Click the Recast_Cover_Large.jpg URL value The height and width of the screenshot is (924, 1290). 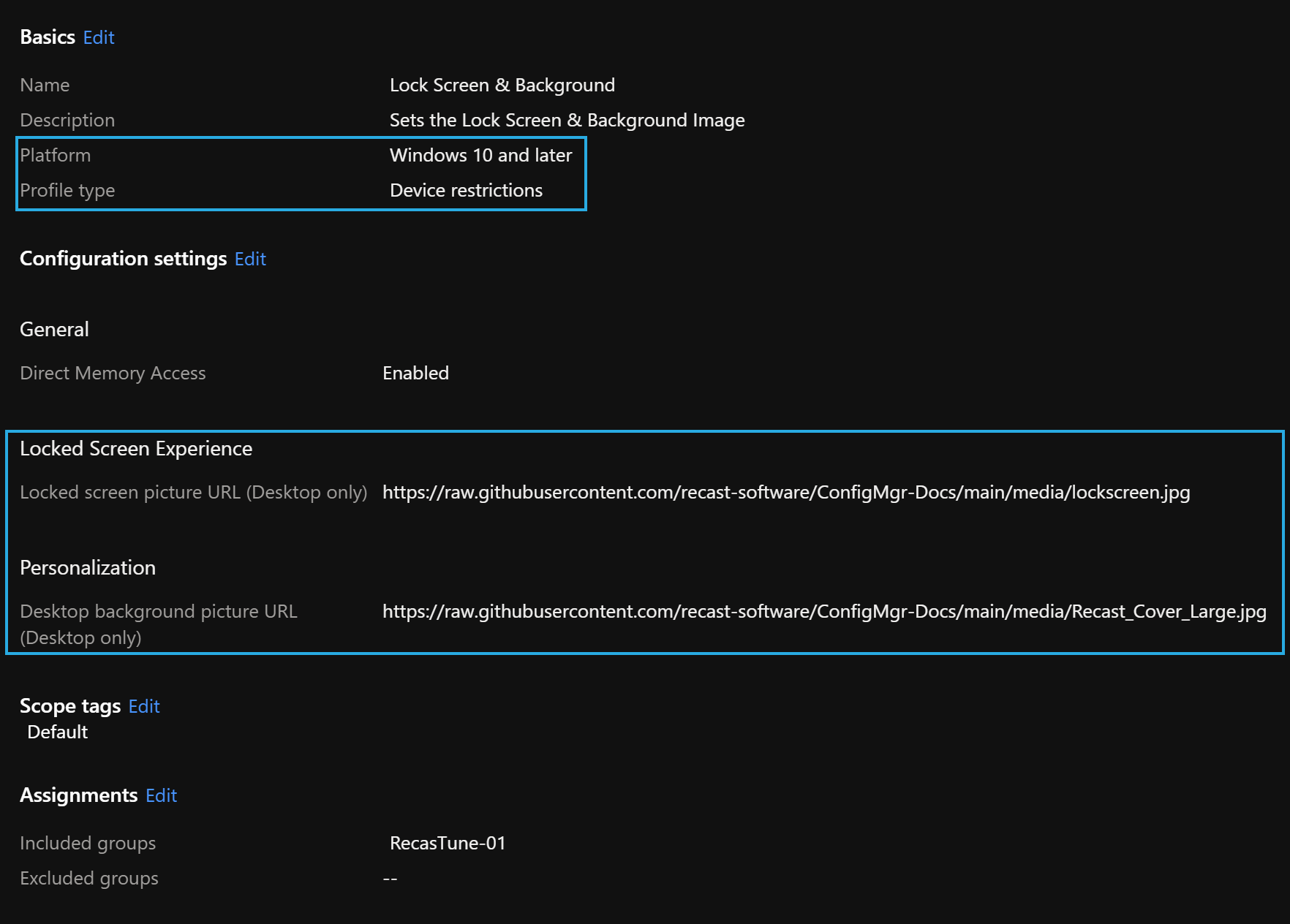(824, 612)
